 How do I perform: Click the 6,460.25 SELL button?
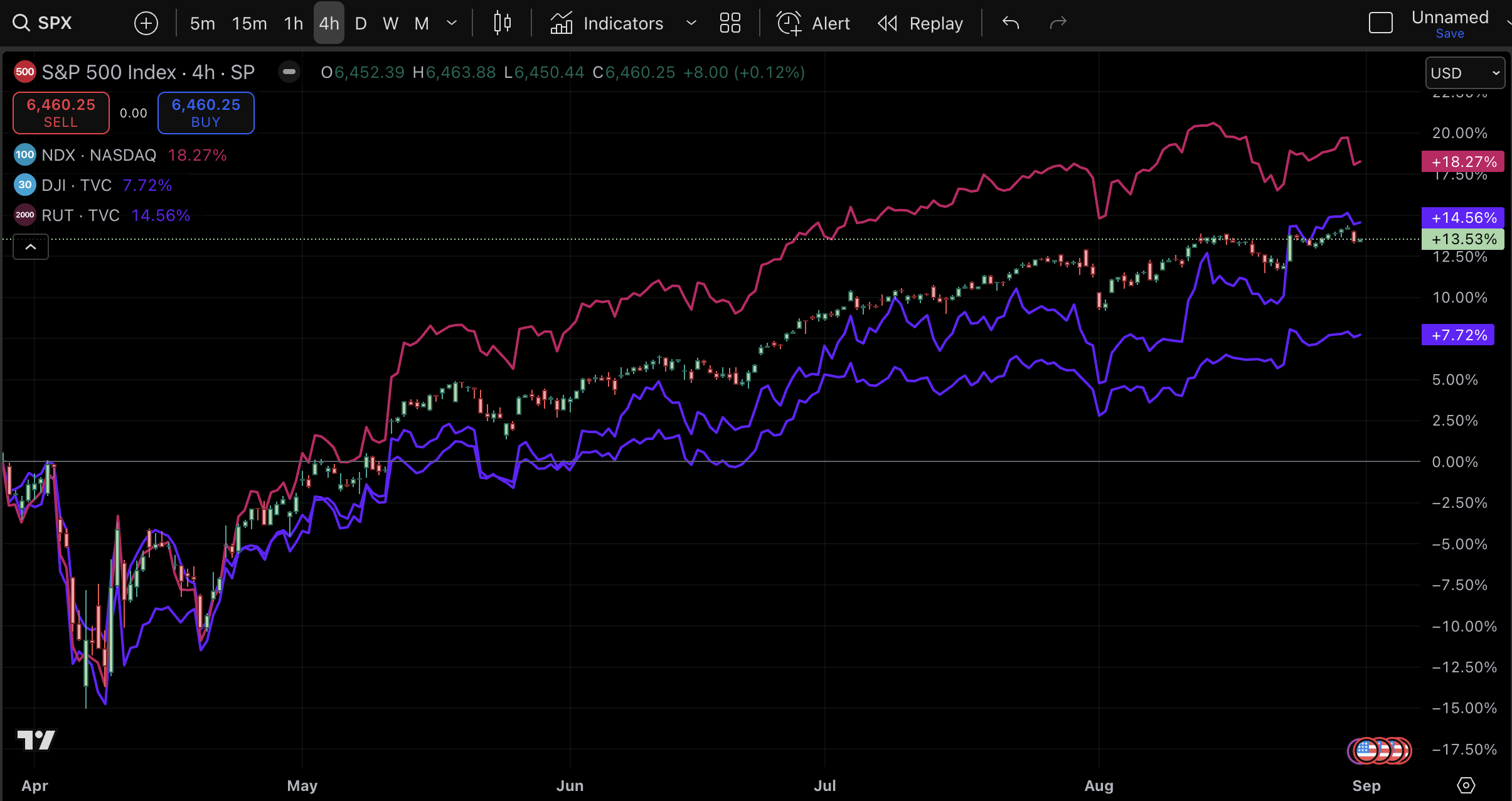[61, 113]
